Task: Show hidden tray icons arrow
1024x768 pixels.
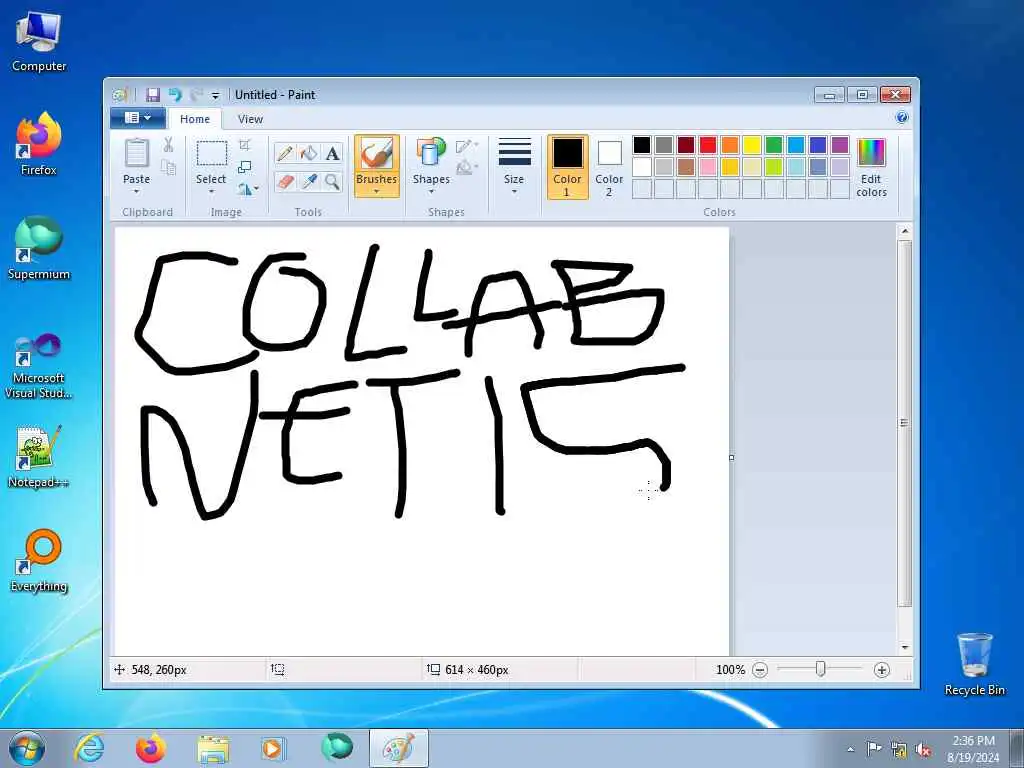Action: point(850,750)
